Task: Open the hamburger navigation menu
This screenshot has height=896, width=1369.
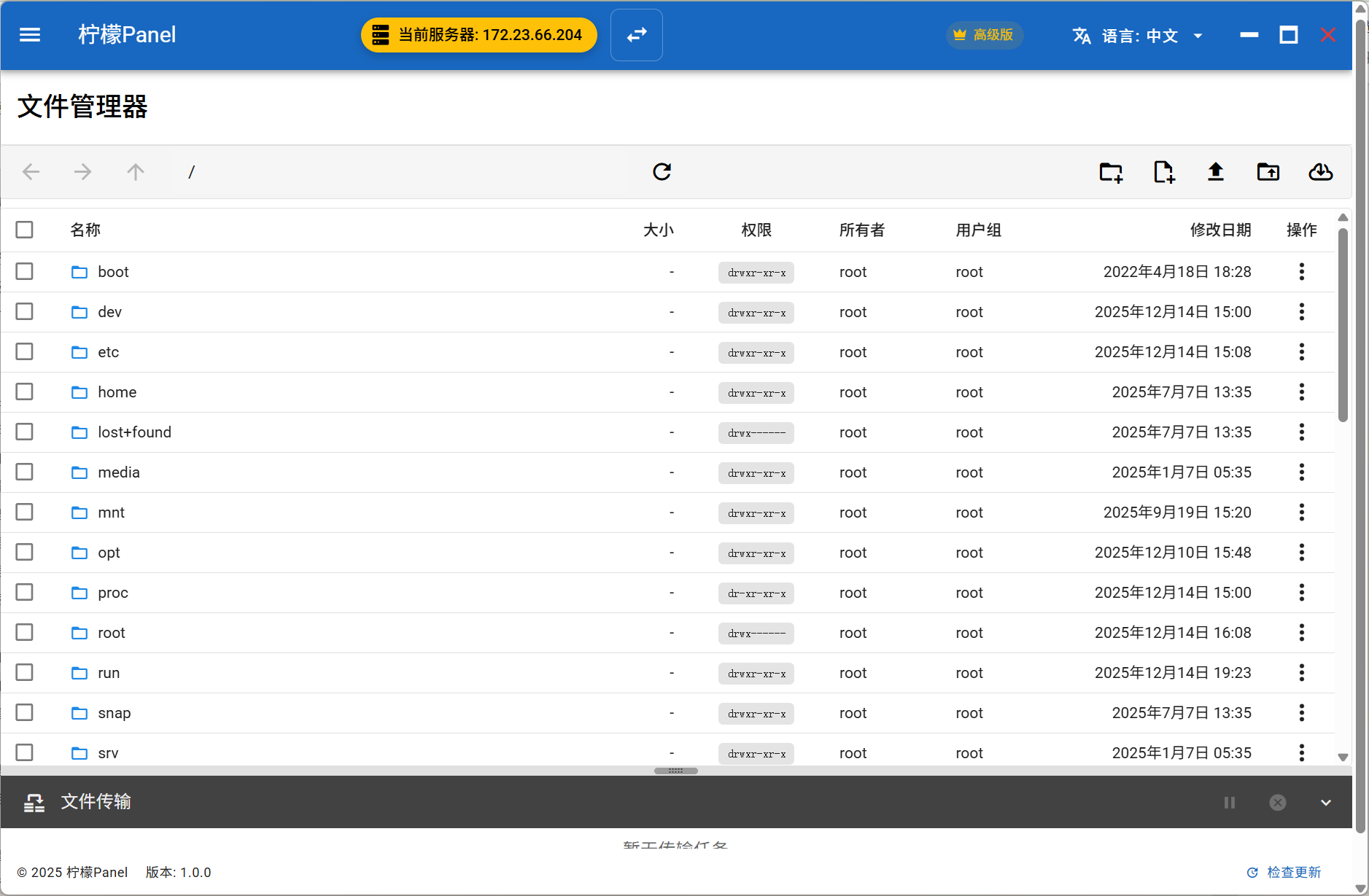Action: pyautogui.click(x=30, y=35)
